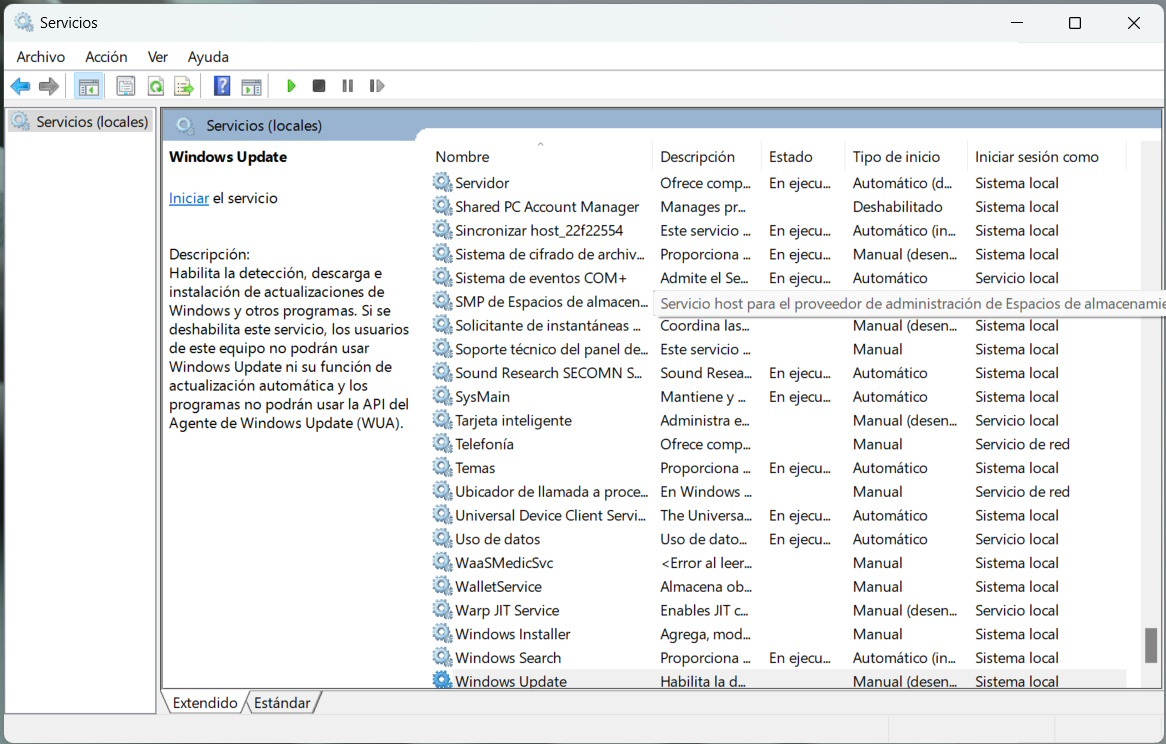Click gear icon next to Windows Installer
This screenshot has width=1166, height=744.
coord(442,634)
